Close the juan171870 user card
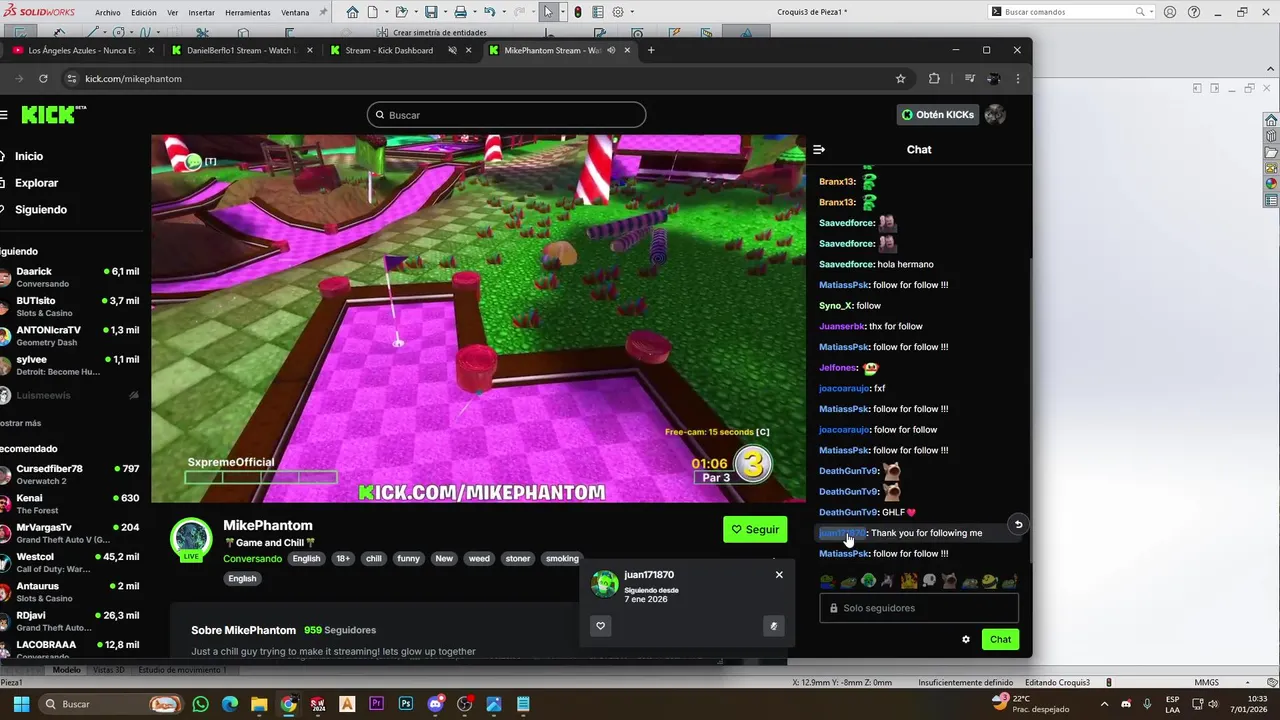Screen dimensions: 1280x720 (x=779, y=575)
